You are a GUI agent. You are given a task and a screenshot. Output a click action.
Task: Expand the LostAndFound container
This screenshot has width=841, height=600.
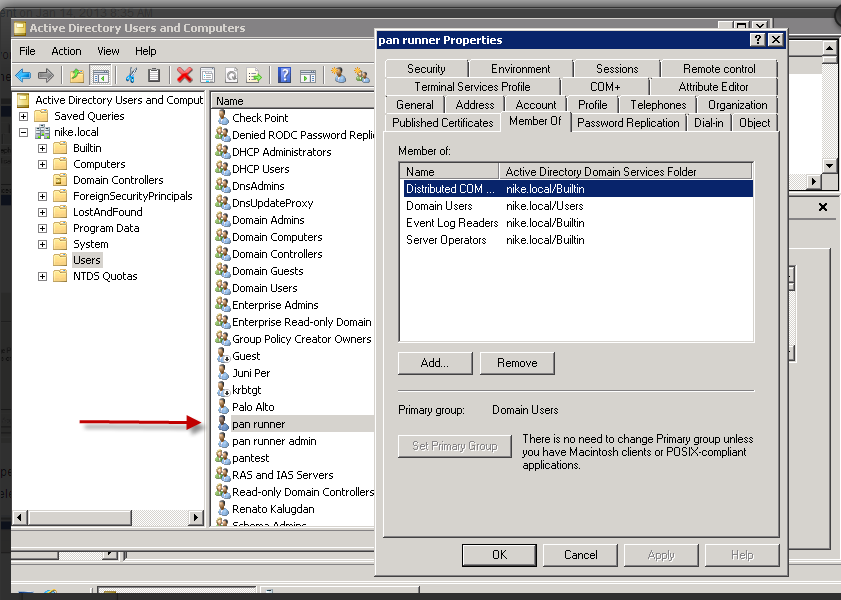[42, 212]
